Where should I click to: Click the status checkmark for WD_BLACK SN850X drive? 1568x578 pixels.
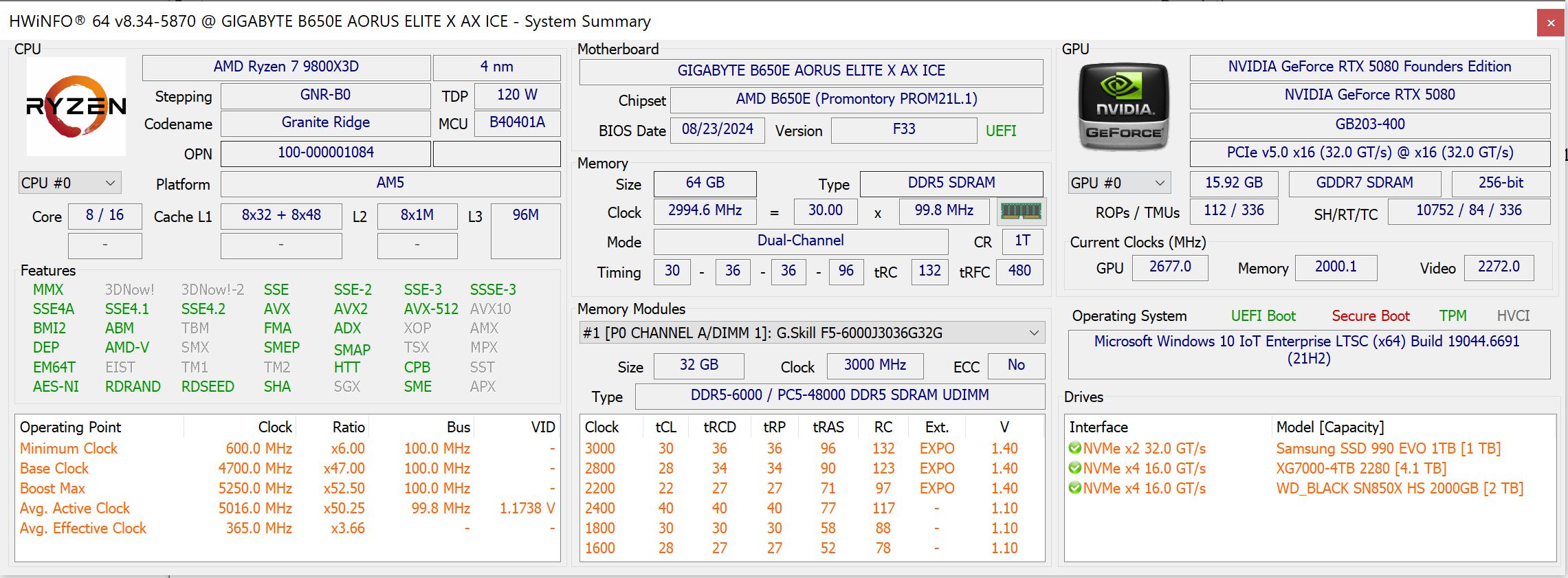tap(1075, 489)
